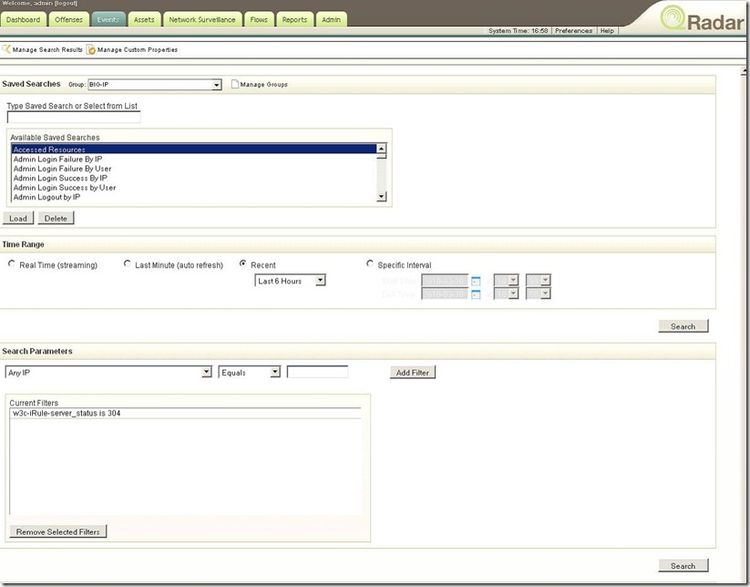Switch to the Flows tab
750x587 pixels.
pos(259,20)
